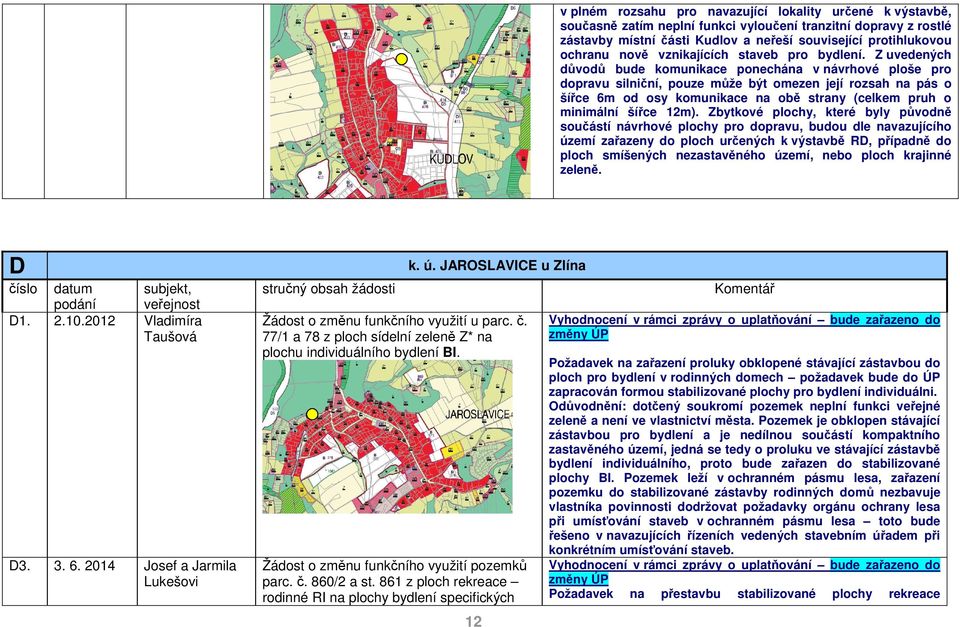Click the sentence starting "Odůvodnění: dotčený soukromí pozemek"
960x627 pixels.
coord(744,478)
